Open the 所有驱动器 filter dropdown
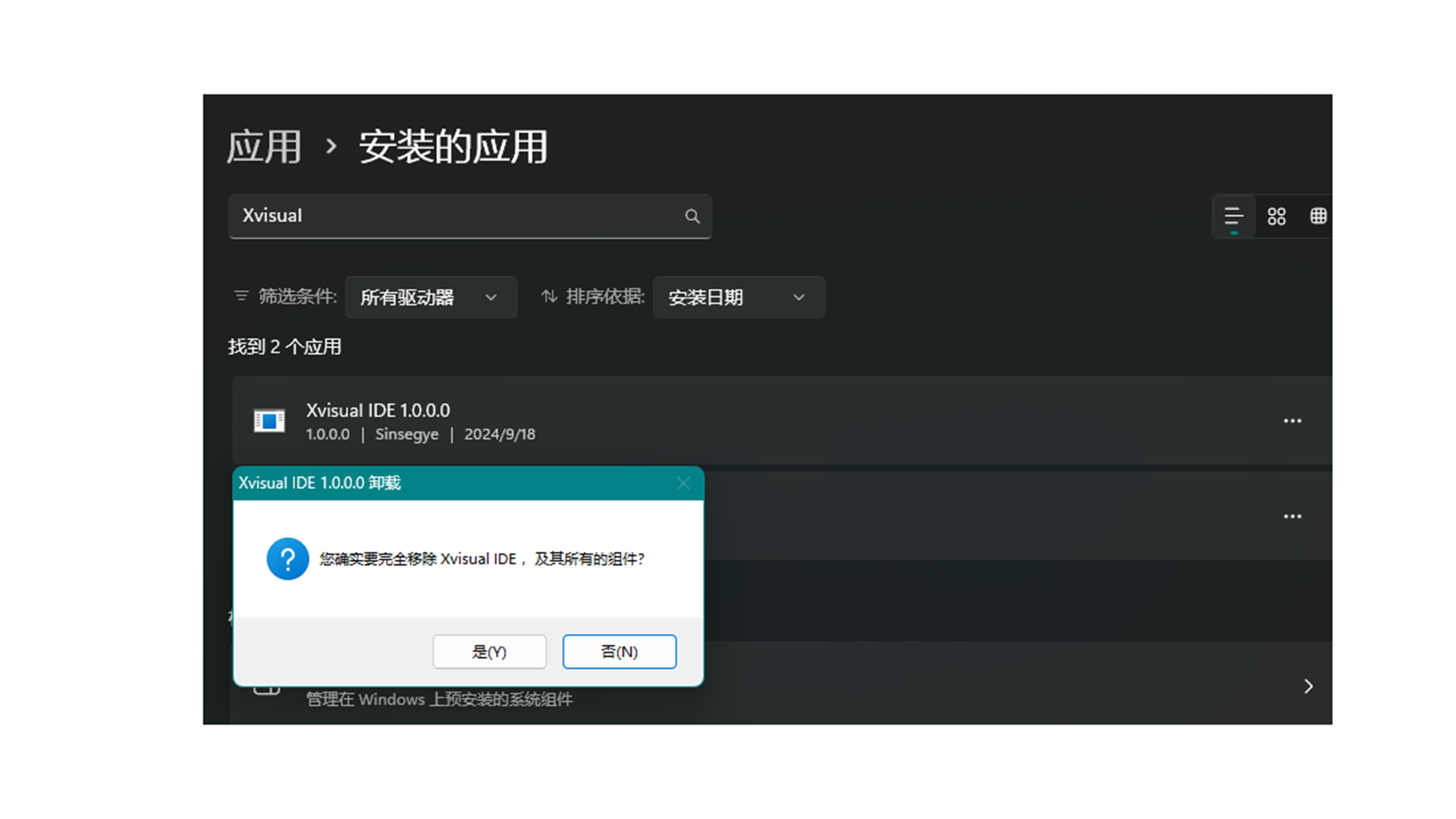This screenshot has width=1456, height=819. click(431, 297)
